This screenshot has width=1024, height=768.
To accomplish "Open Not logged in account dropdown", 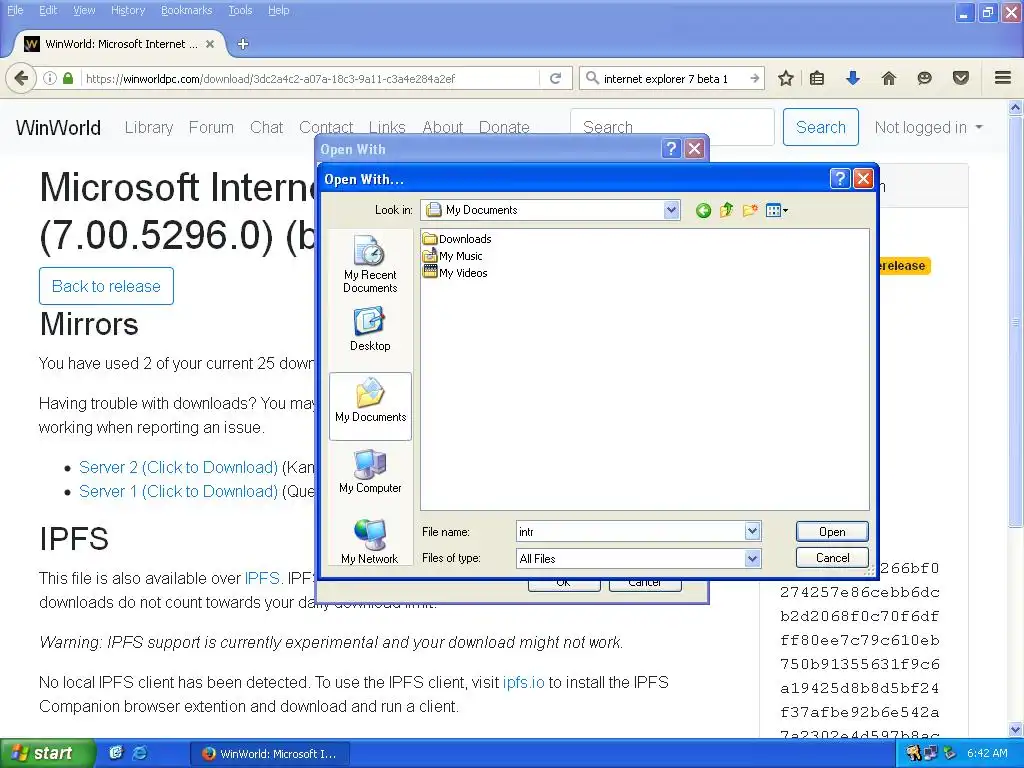I will click(x=928, y=127).
